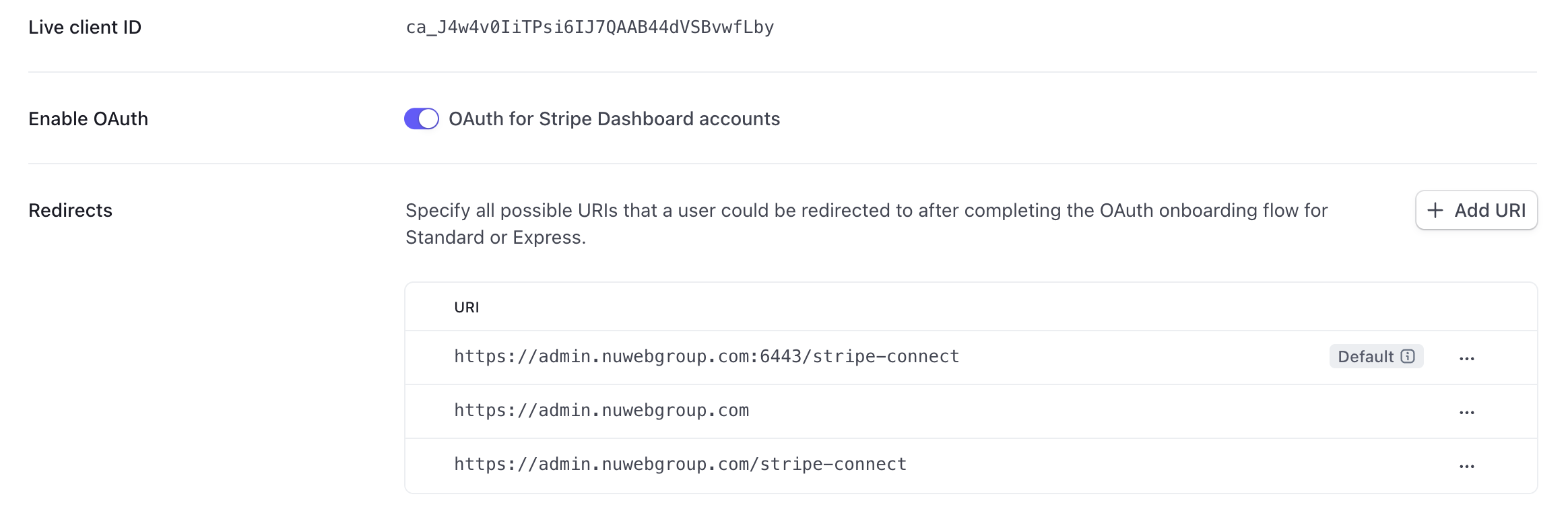1568x509 pixels.
Task: Click the 'Specify all possible URIs' description line
Action: pyautogui.click(x=866, y=210)
